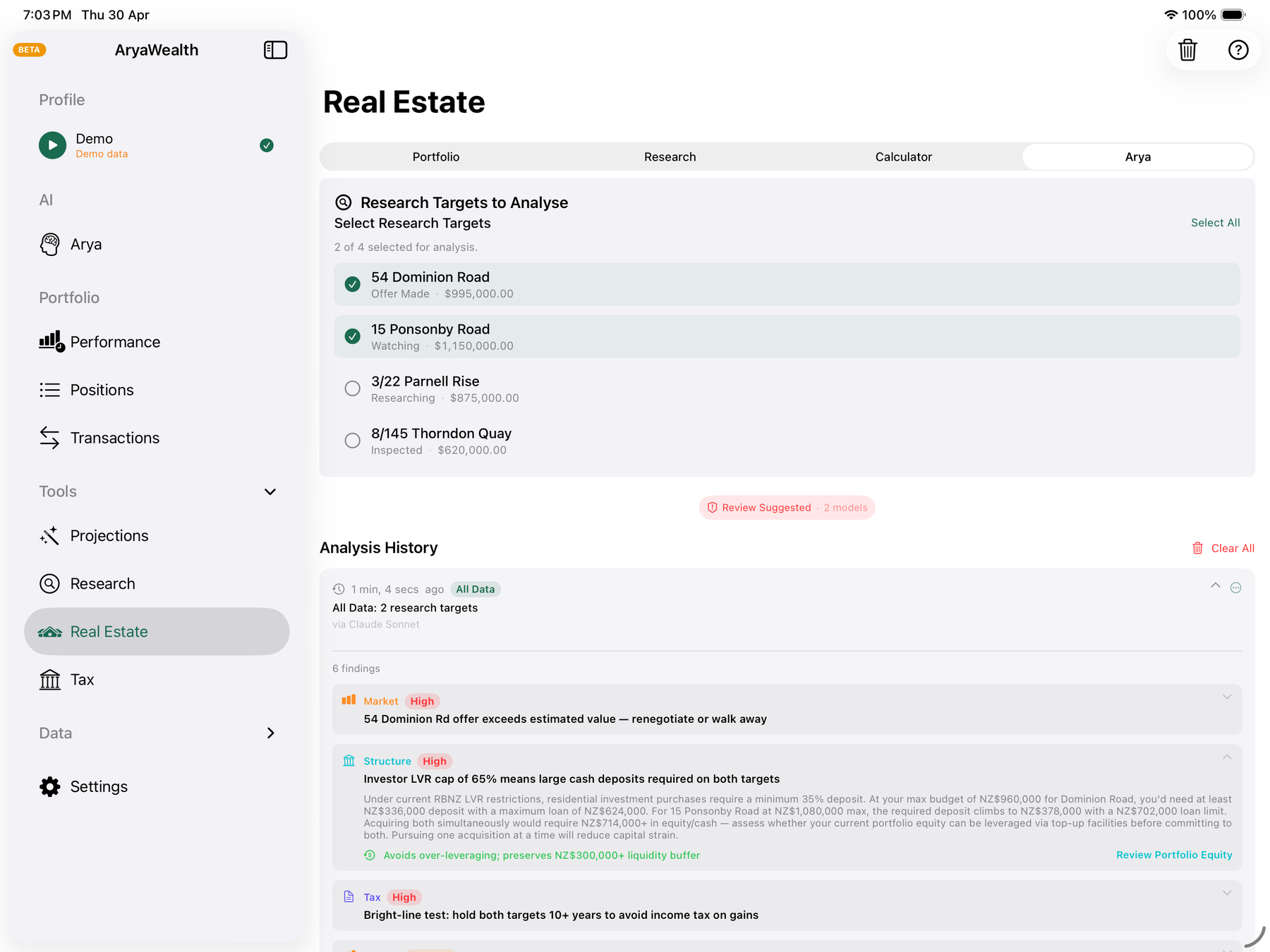1270x952 pixels.
Task: Click the AryaWealth title
Action: point(157,50)
